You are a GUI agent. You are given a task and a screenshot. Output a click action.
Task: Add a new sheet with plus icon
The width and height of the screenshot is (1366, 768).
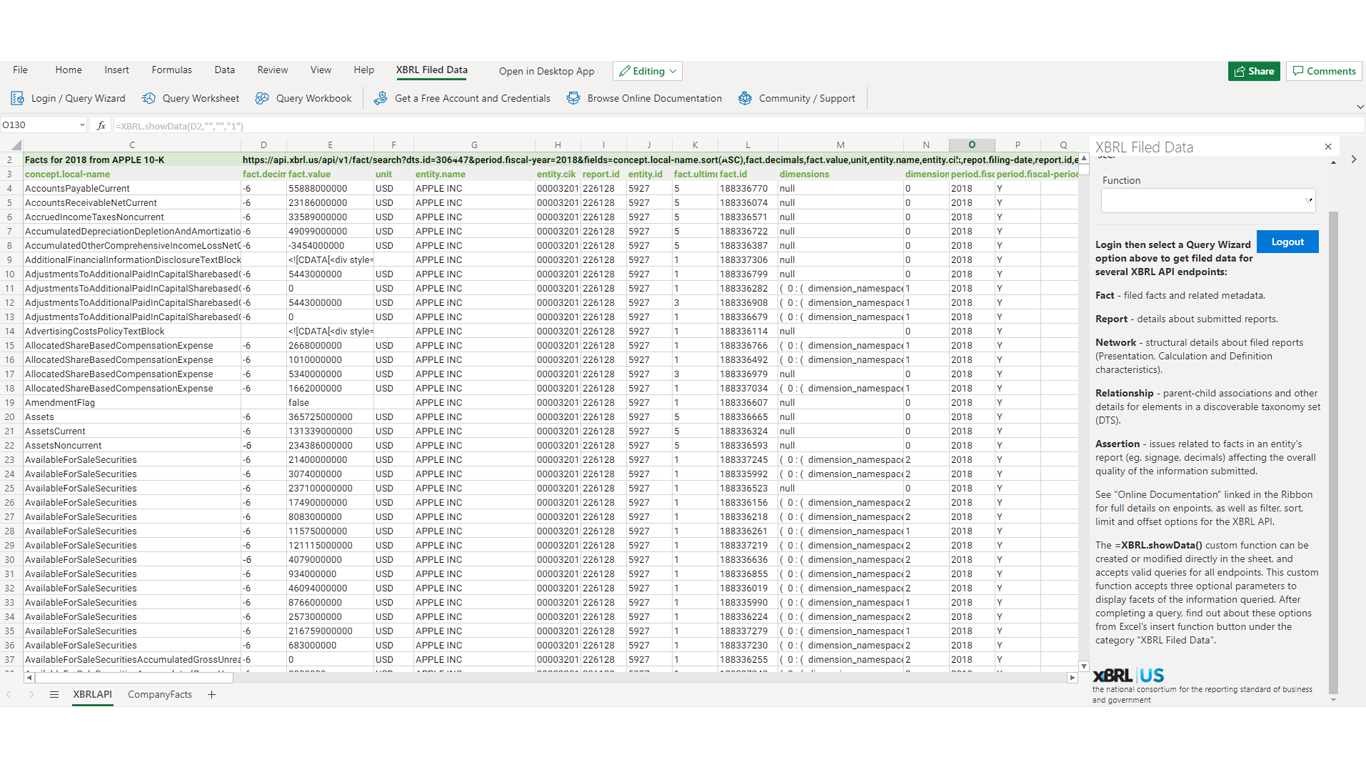coord(212,694)
